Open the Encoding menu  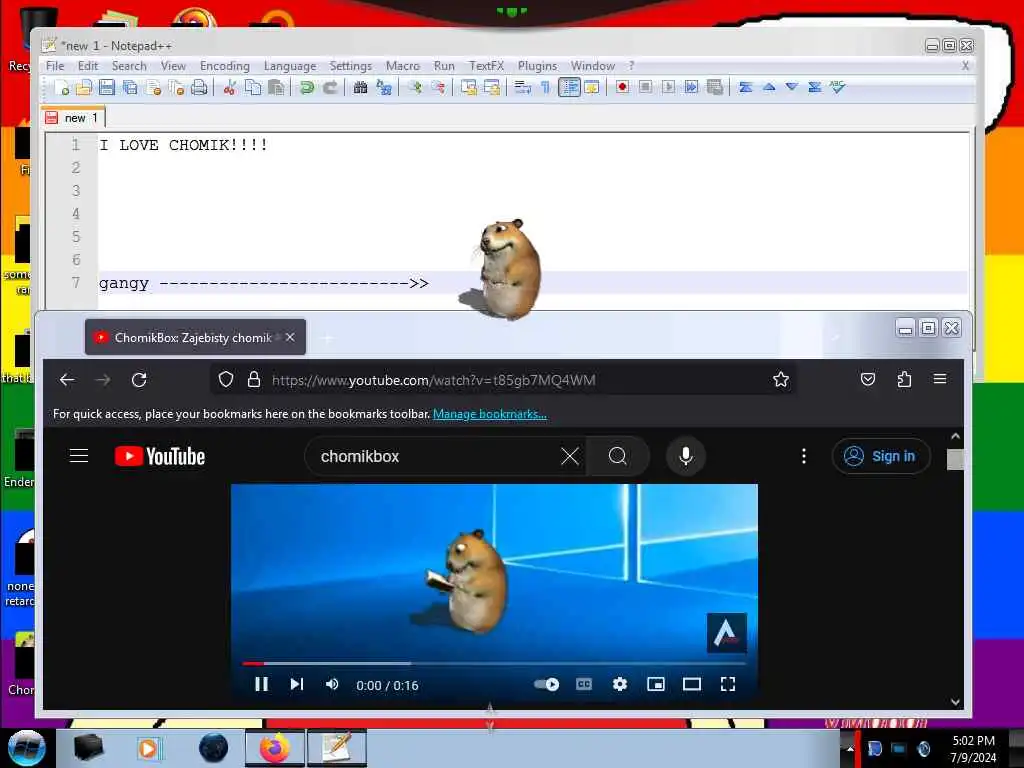point(225,66)
